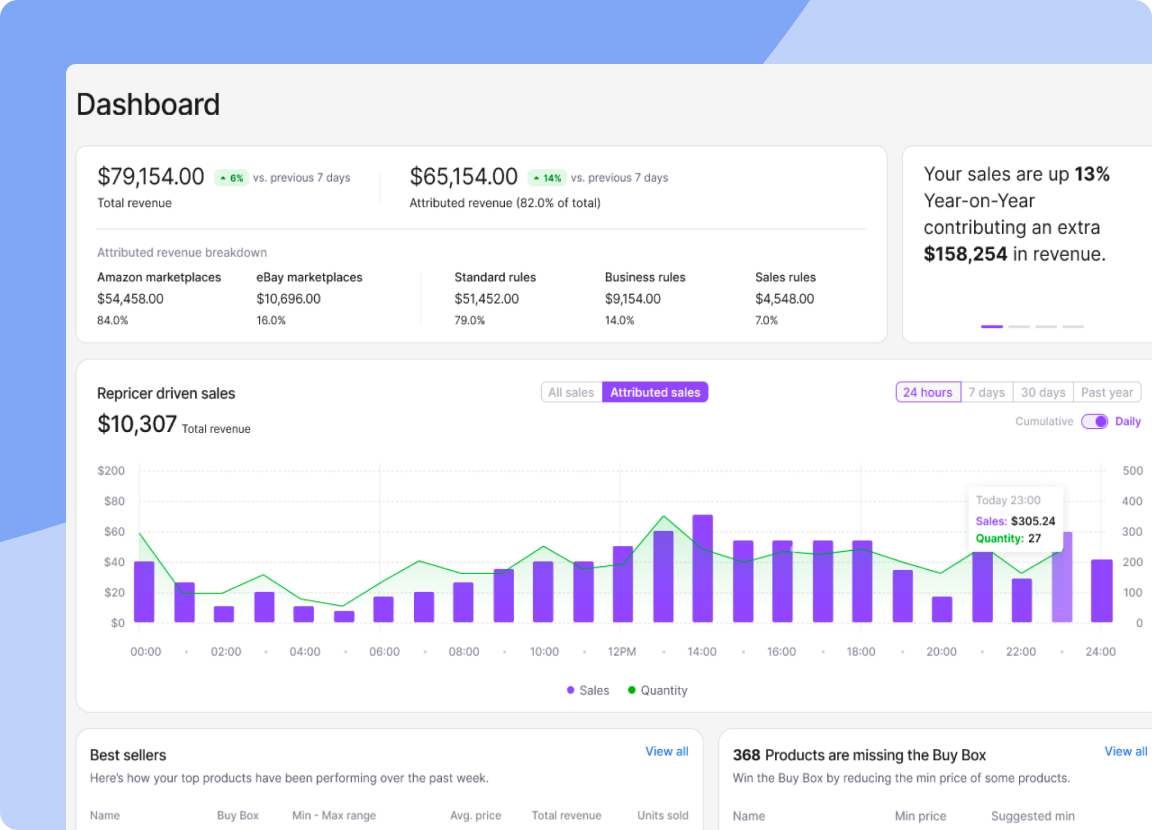Open View all for missing Buy Box products
1152x830 pixels.
point(1125,751)
